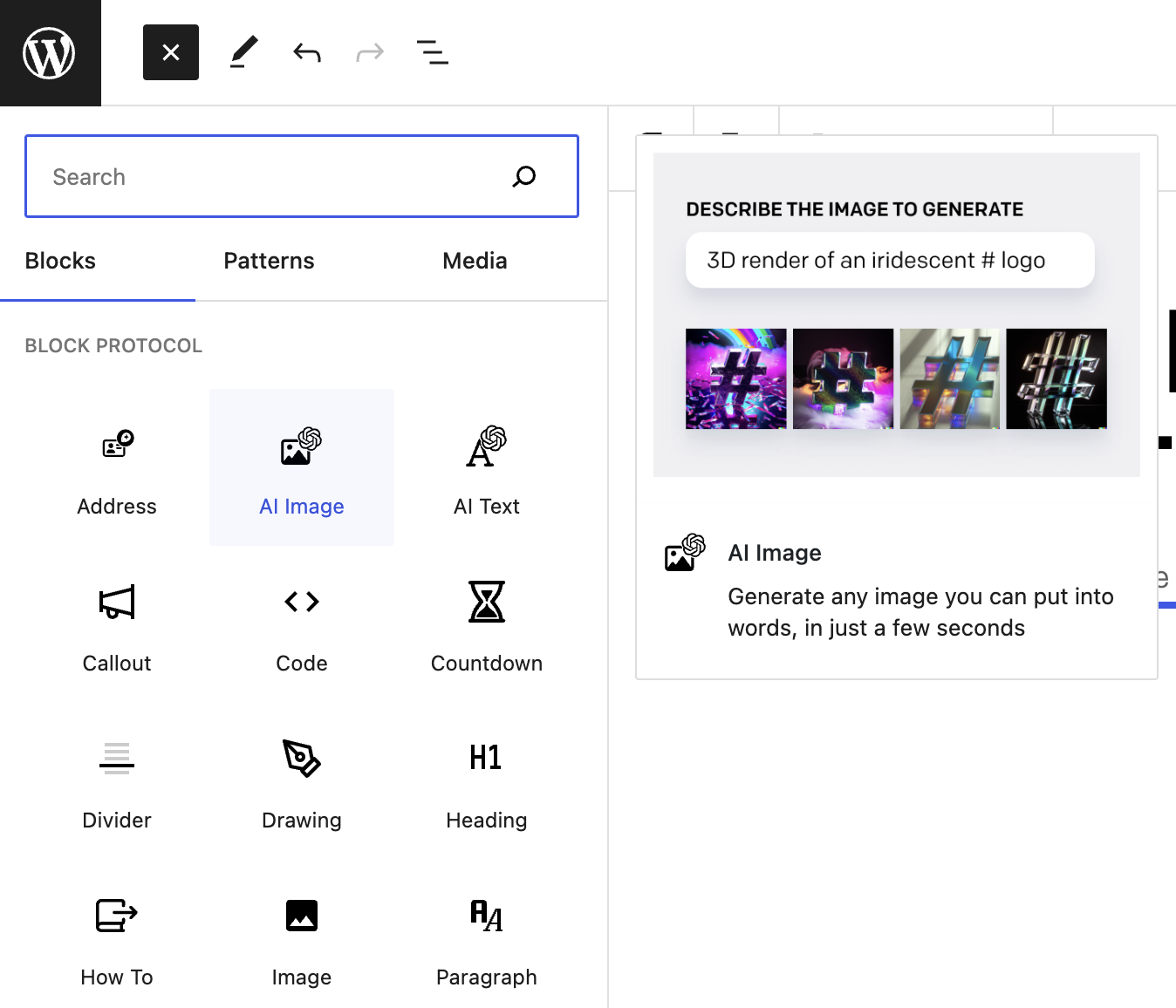Add the Divider block
This screenshot has width=1176, height=1008.
coord(117,782)
